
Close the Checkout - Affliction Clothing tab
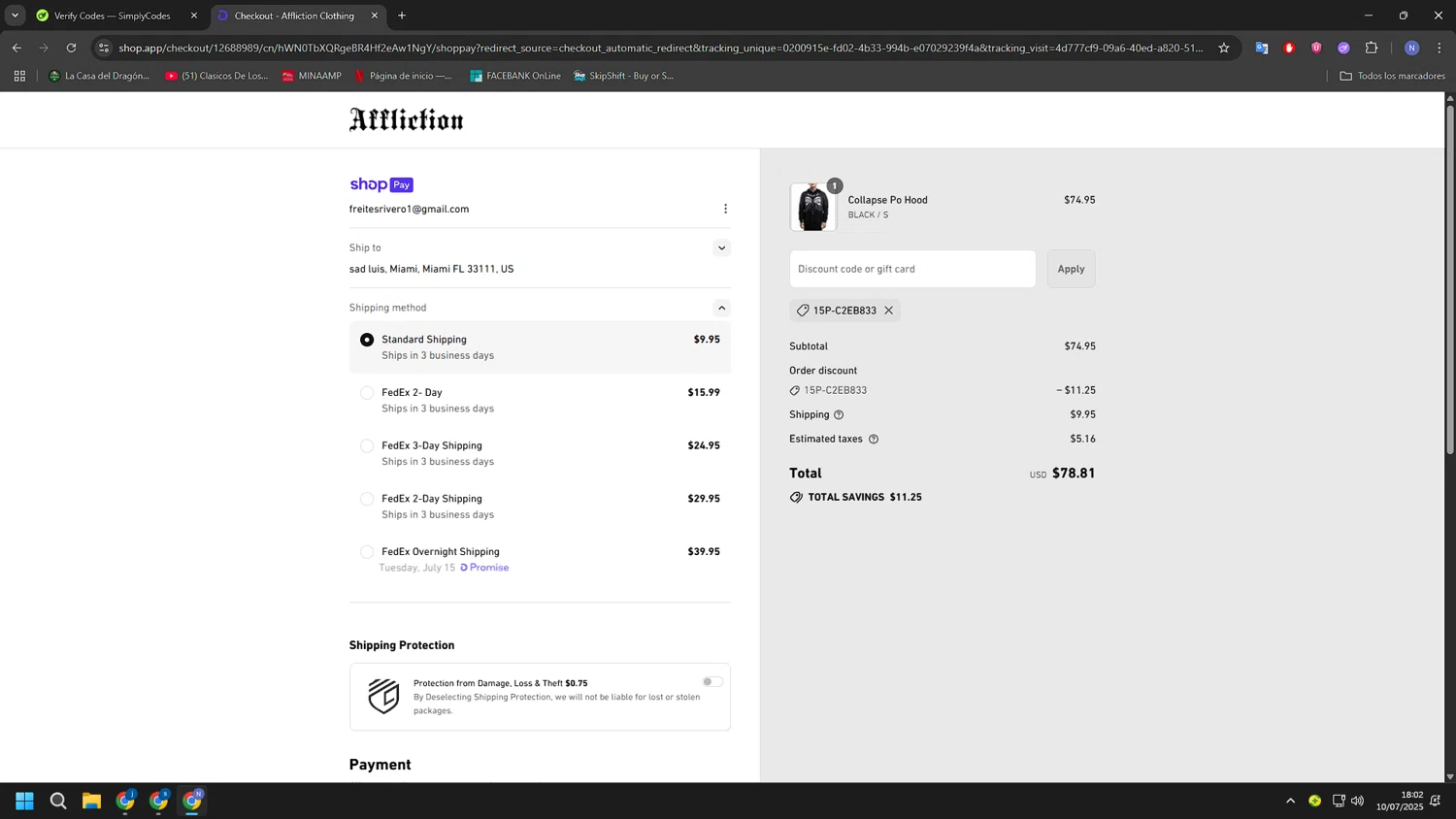tap(375, 16)
